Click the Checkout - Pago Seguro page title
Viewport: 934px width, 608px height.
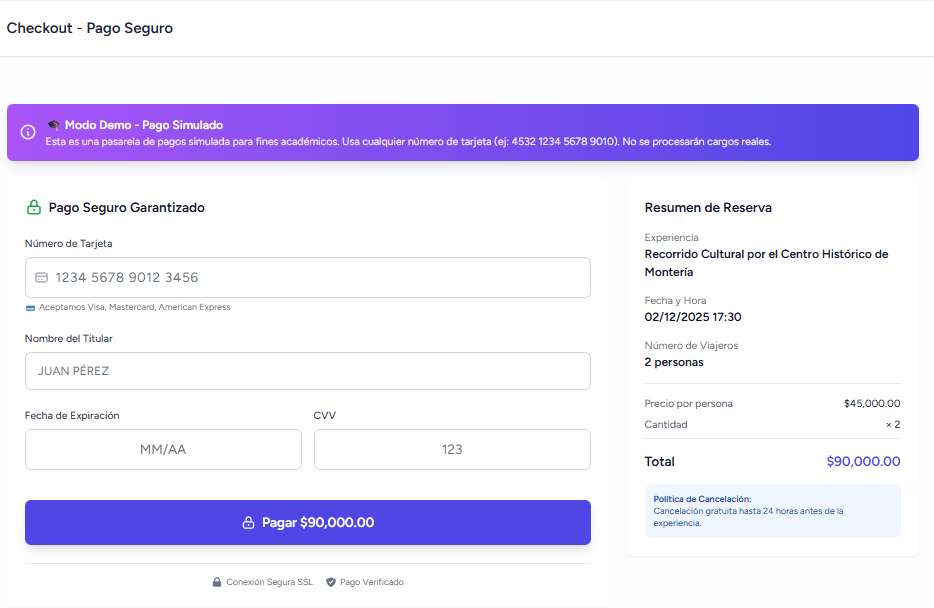click(90, 28)
